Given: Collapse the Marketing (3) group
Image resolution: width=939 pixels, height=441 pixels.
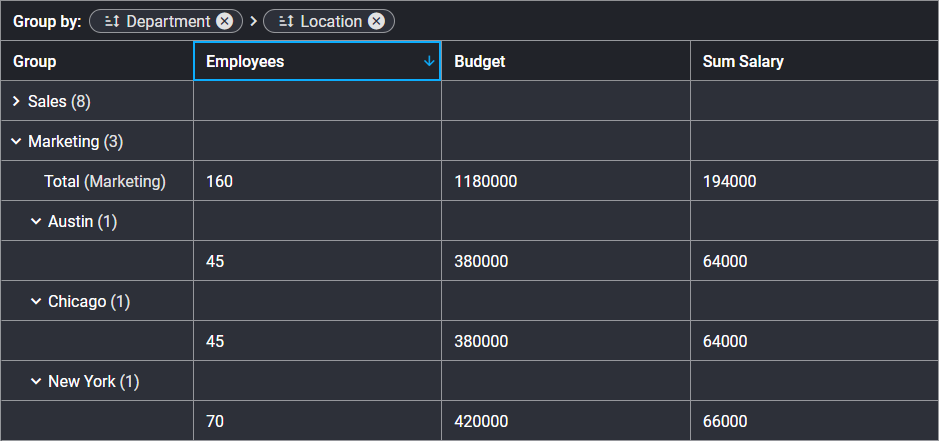Looking at the screenshot, I should click(16, 141).
